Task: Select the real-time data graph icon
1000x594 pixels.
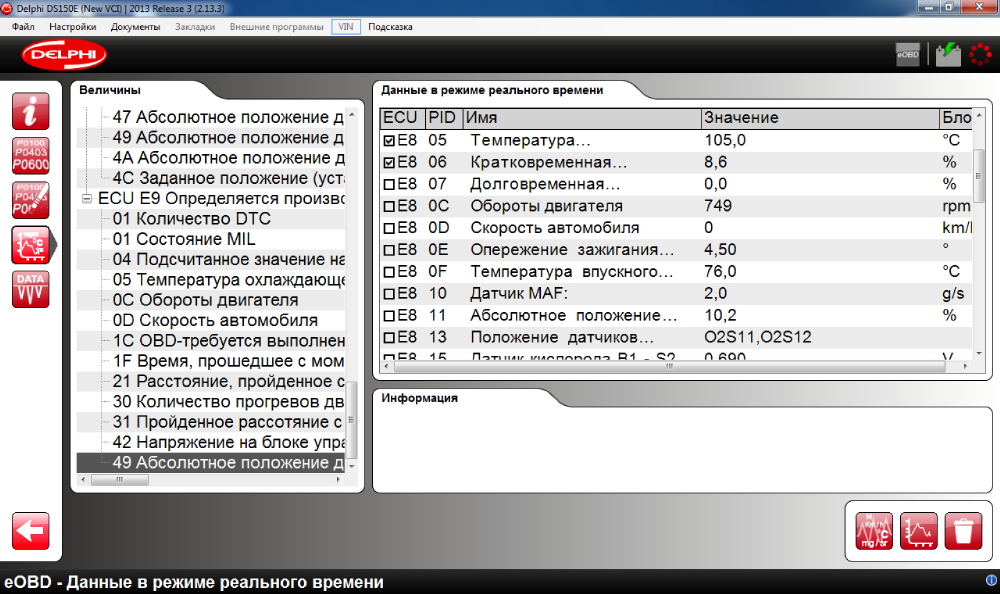Action: pos(31,245)
